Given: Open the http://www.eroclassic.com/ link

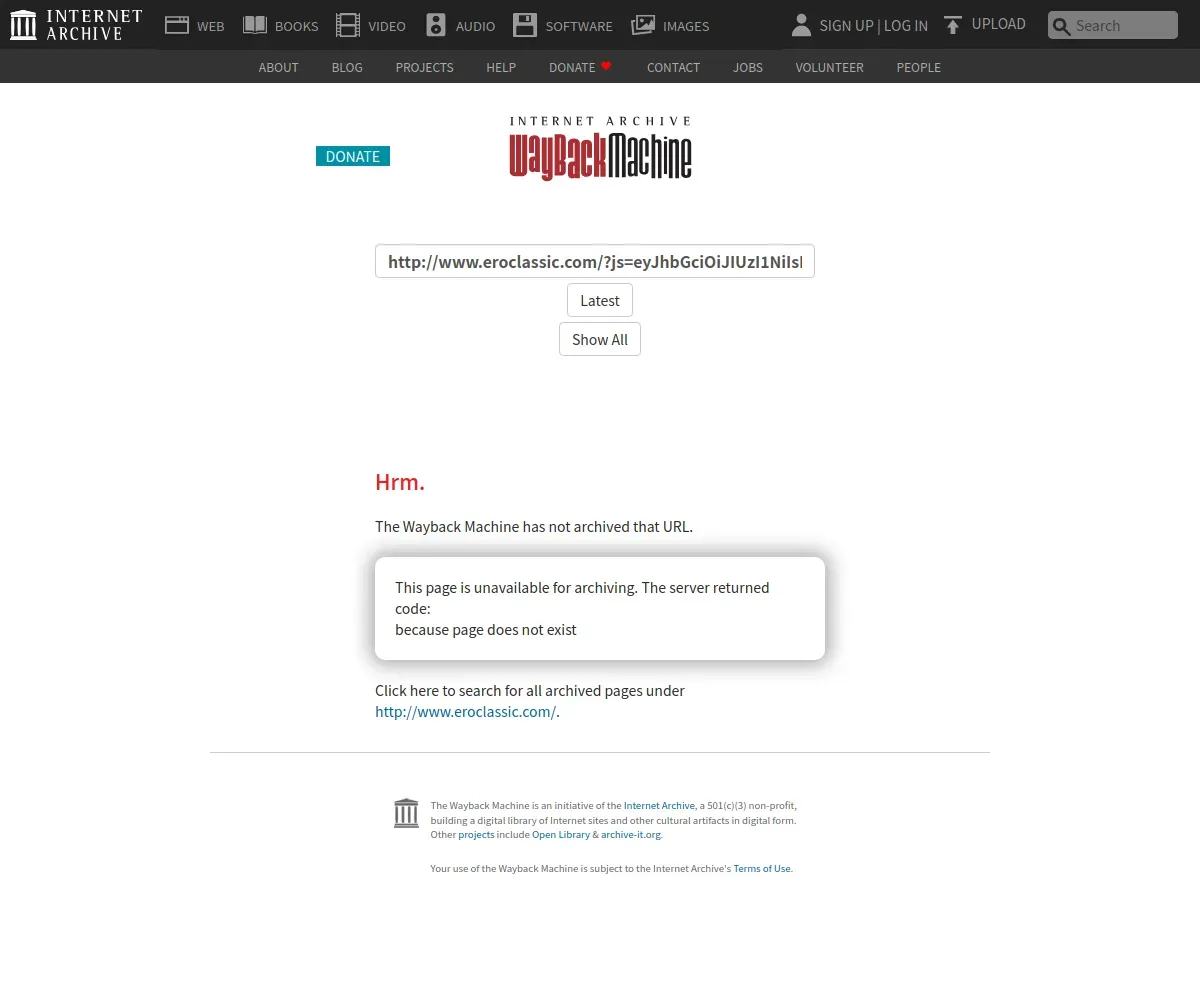Looking at the screenshot, I should pos(465,712).
